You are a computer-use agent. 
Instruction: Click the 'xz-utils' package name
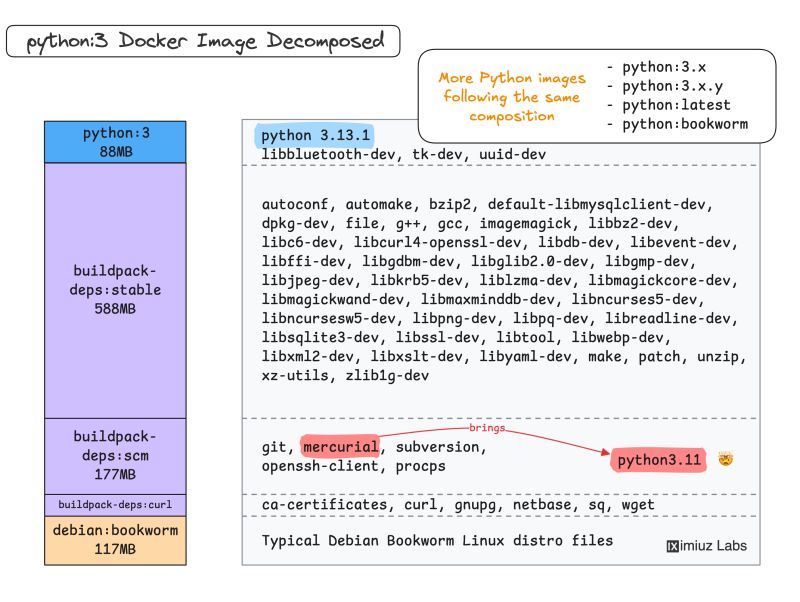click(295, 375)
